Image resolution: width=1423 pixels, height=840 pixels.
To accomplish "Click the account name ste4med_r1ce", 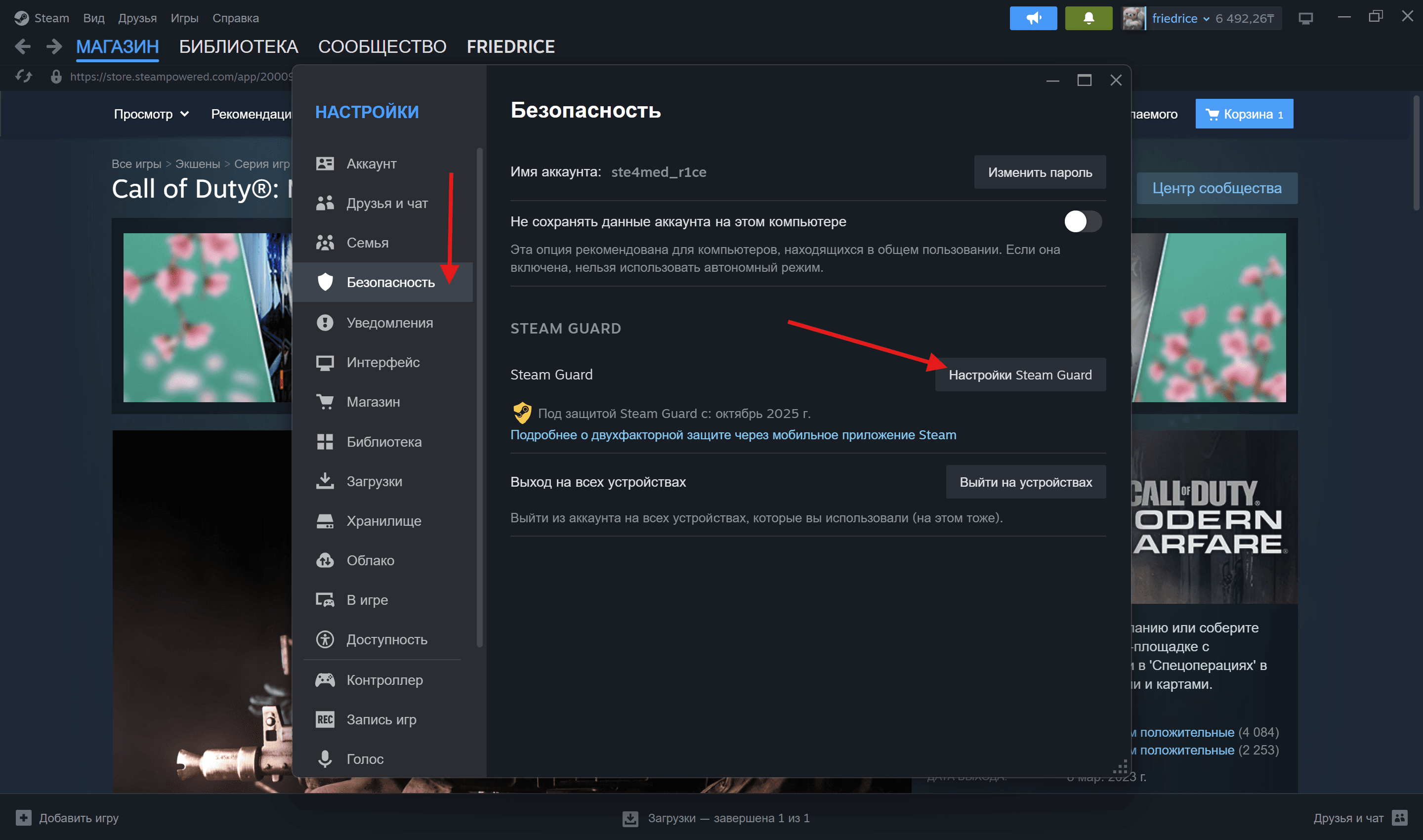I will tap(658, 172).
